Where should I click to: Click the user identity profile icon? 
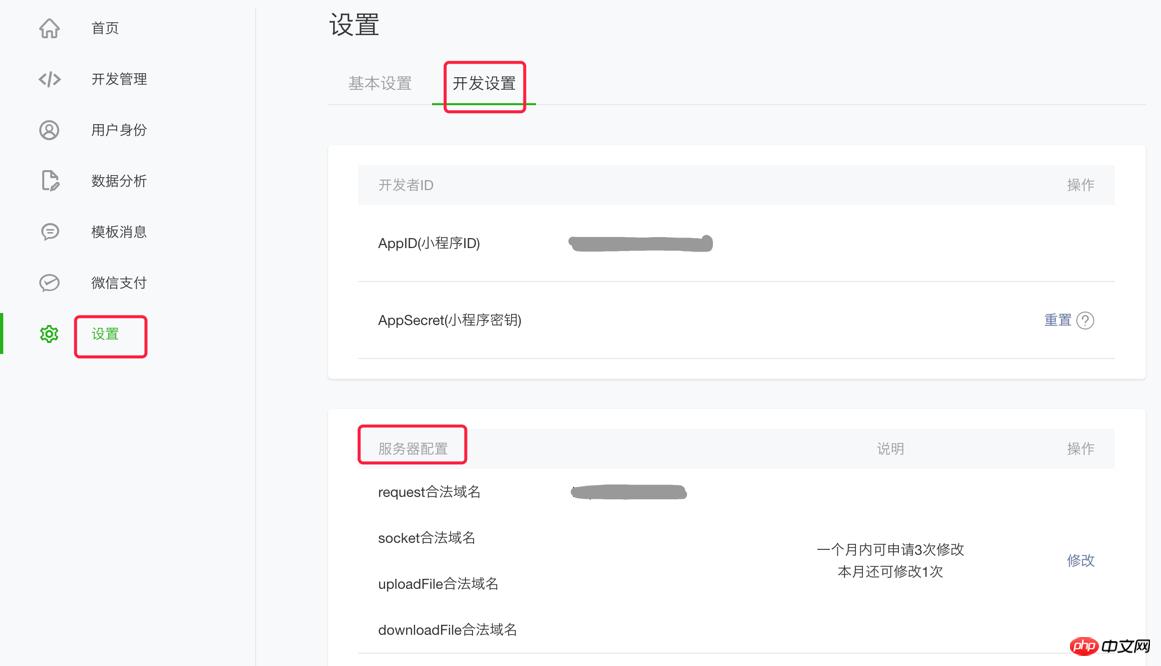(x=49, y=130)
